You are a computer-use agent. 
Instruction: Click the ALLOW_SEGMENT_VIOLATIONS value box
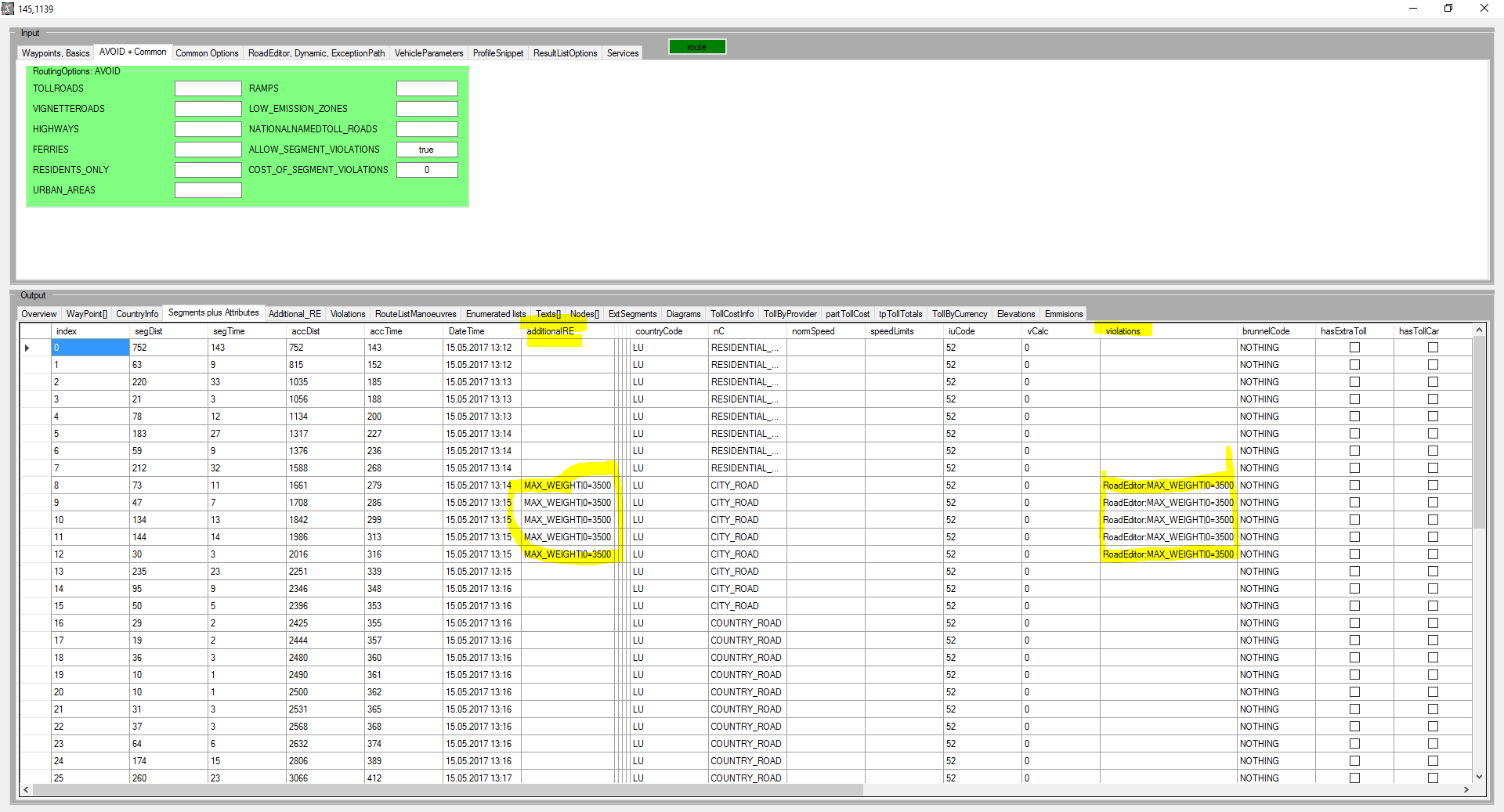click(427, 150)
